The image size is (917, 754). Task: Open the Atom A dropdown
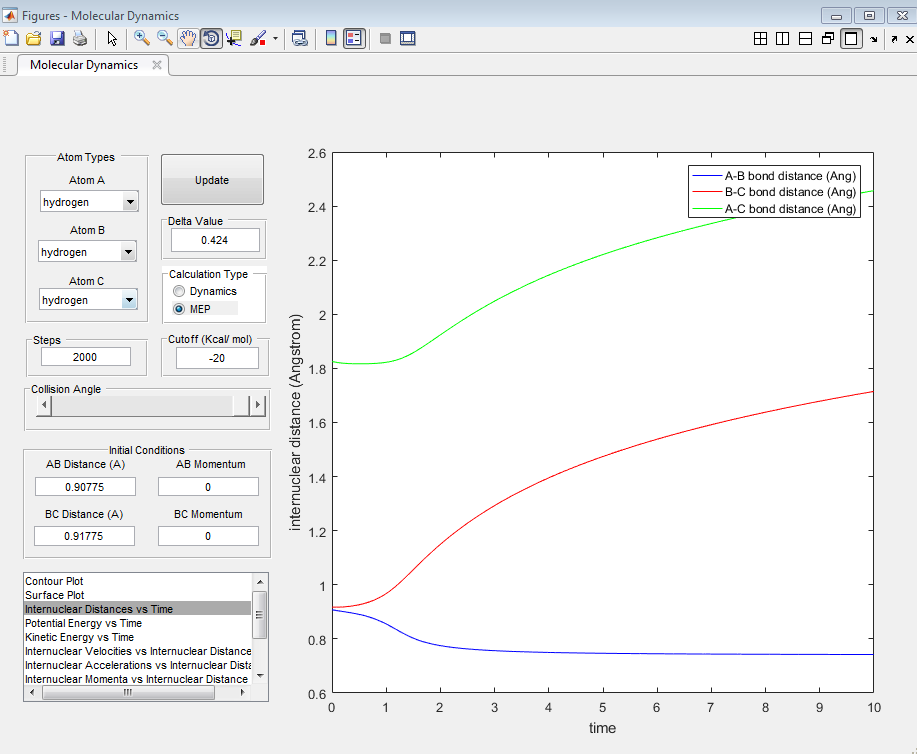[x=129, y=202]
